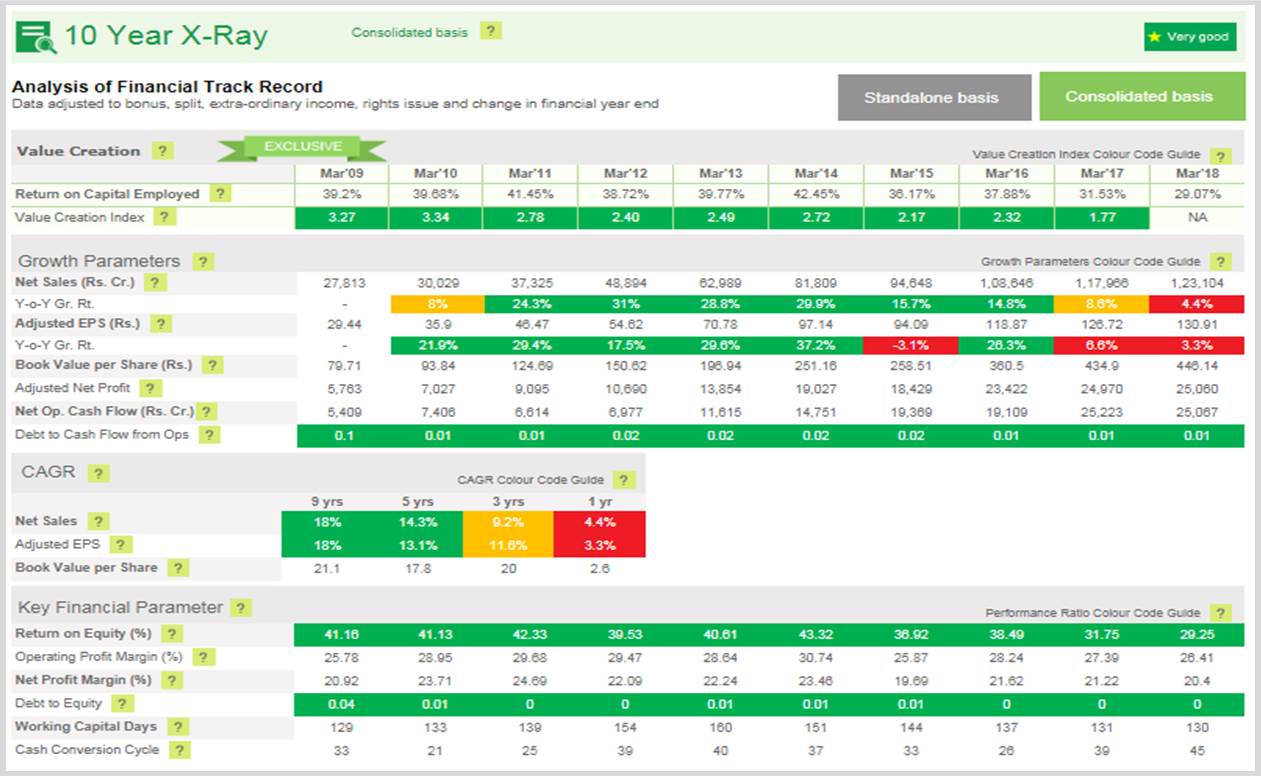
Task: Open help icon beside Growth Parameters heading
Action: pos(203,262)
